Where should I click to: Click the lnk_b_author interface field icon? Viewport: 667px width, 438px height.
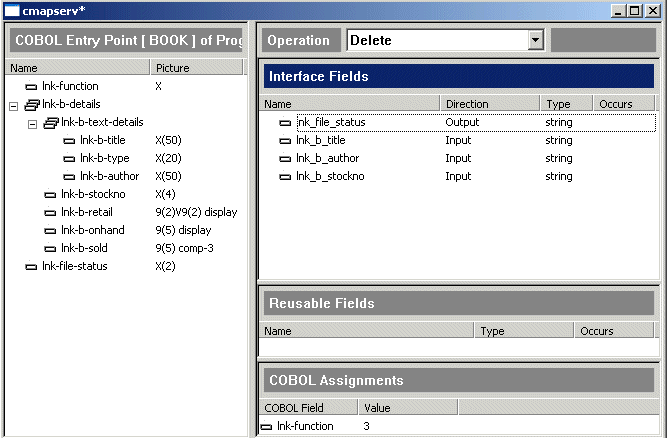285,159
